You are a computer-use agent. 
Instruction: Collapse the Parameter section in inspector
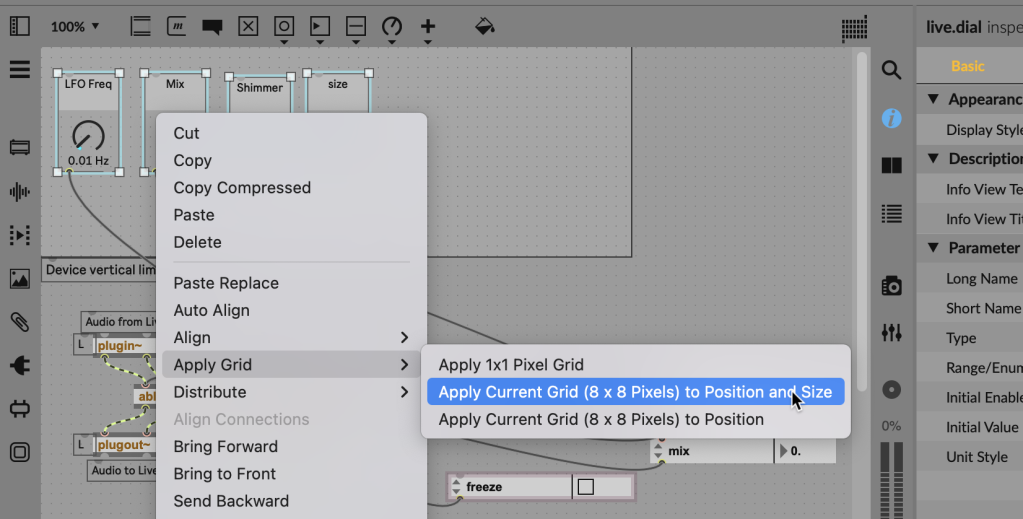[933, 248]
